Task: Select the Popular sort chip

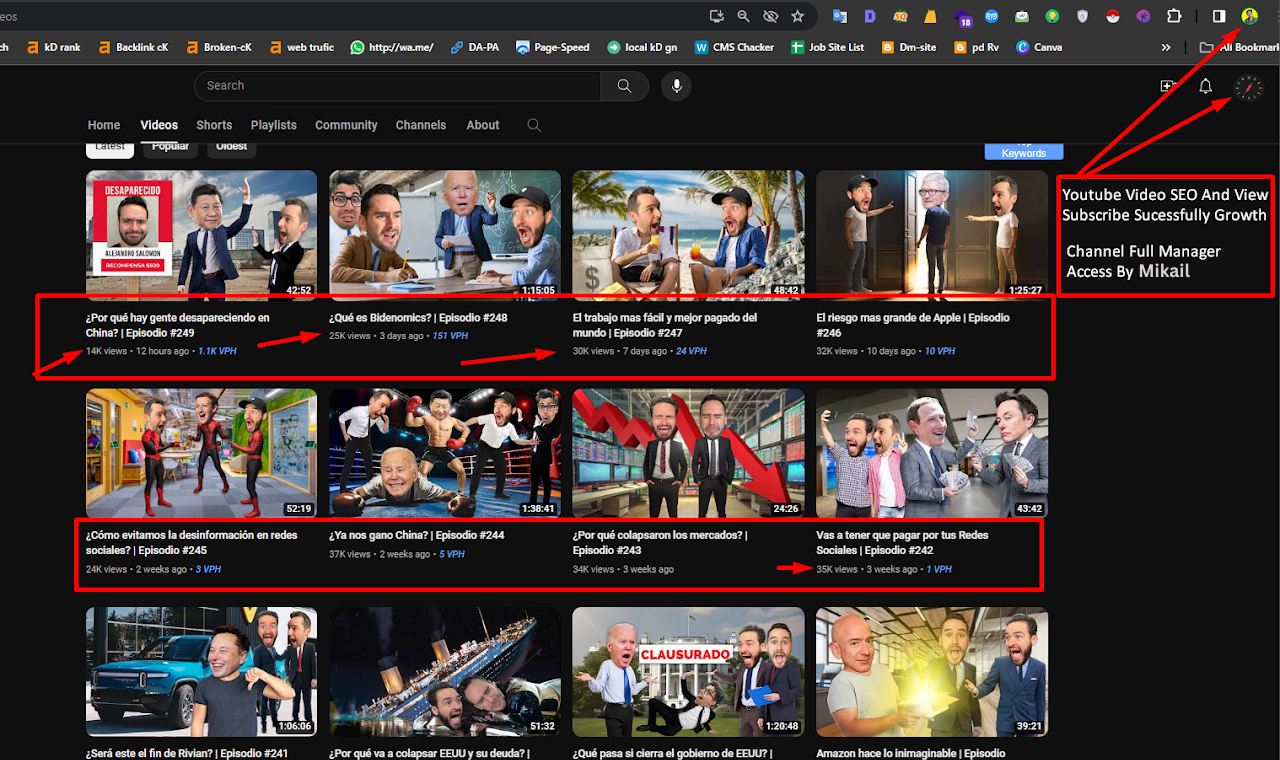Action: point(170,148)
